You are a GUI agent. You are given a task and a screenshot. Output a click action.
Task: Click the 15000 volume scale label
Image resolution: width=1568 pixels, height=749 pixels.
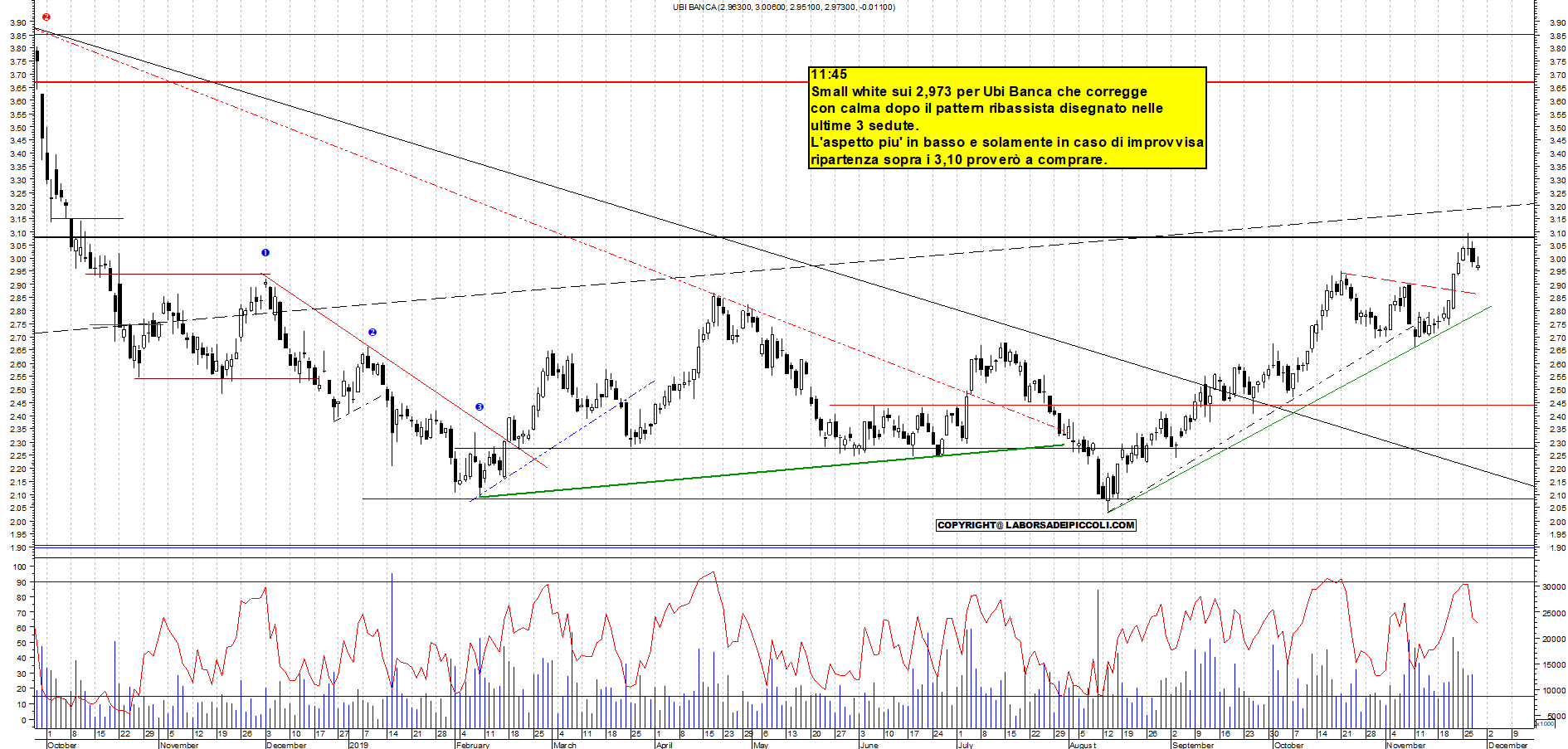coord(1554,664)
